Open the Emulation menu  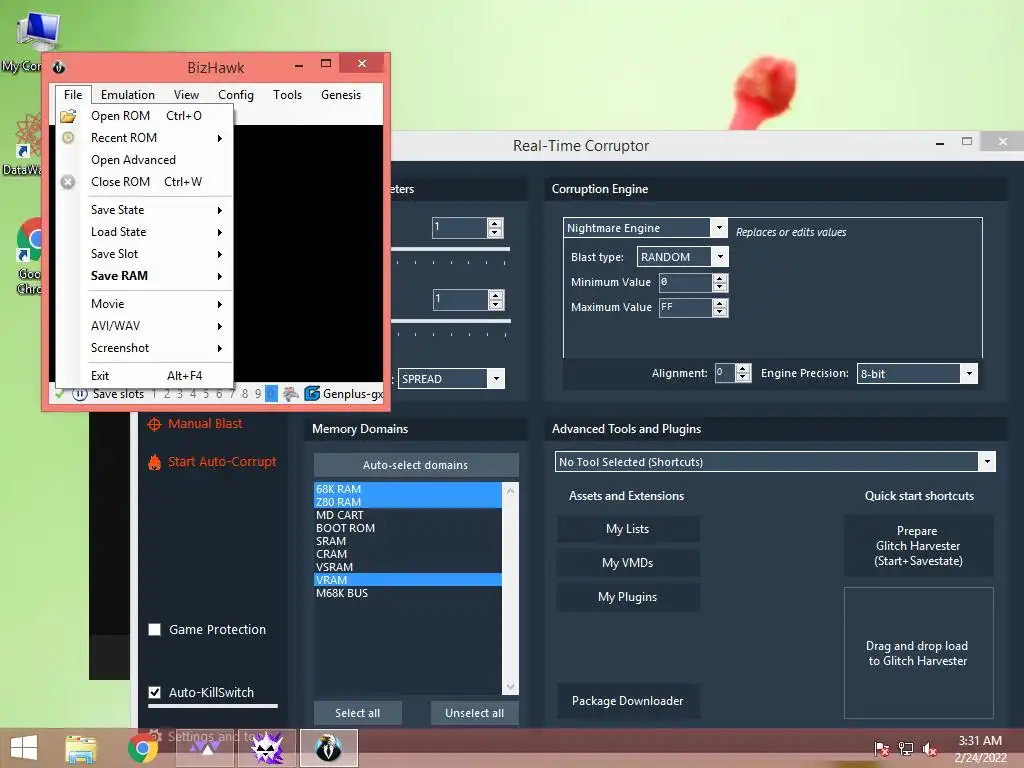128,95
